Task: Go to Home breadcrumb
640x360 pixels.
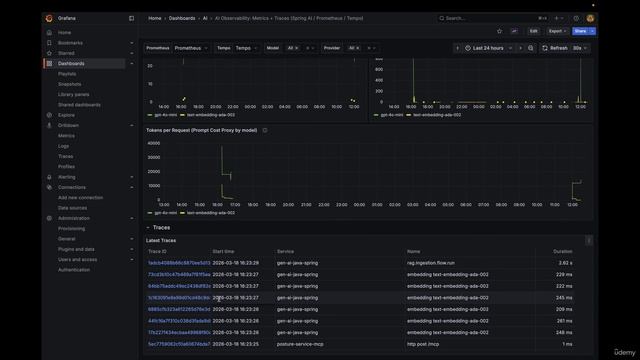Action: tap(155, 18)
